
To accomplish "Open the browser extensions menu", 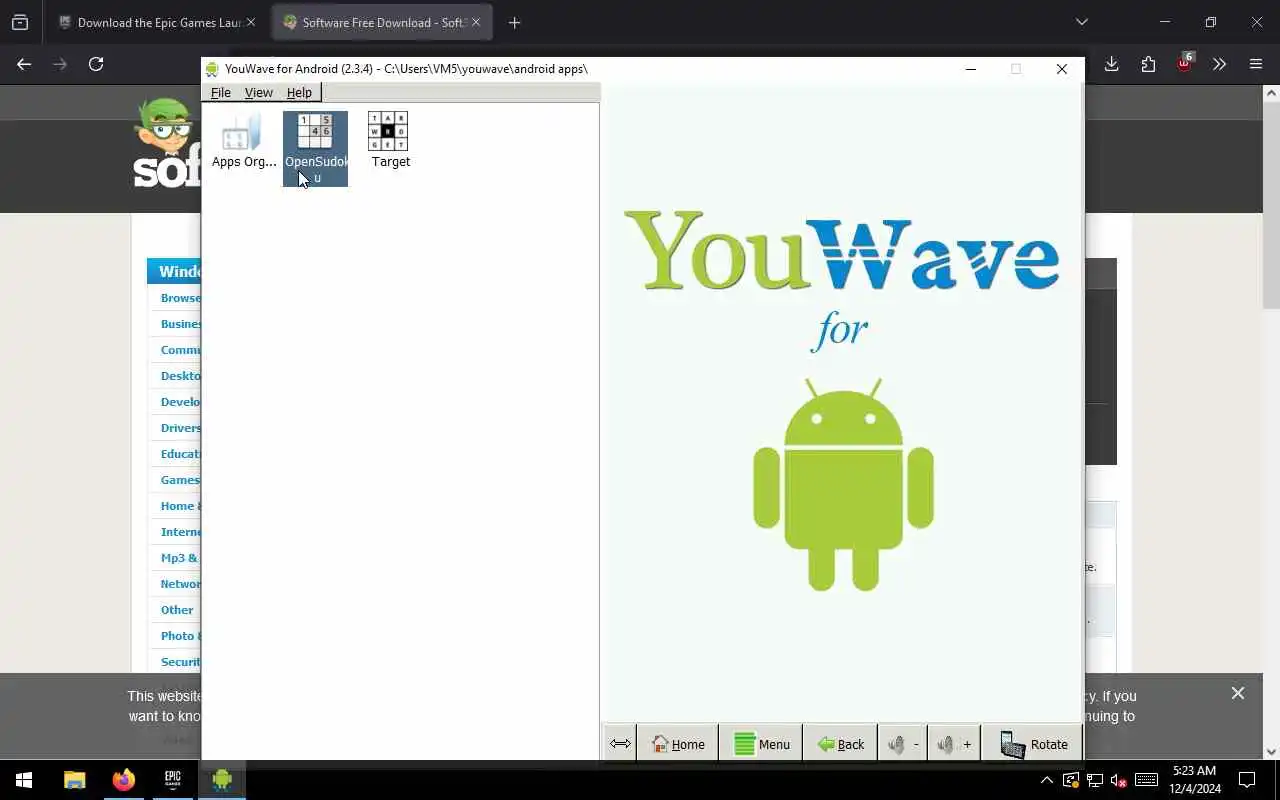I will tap(1148, 64).
